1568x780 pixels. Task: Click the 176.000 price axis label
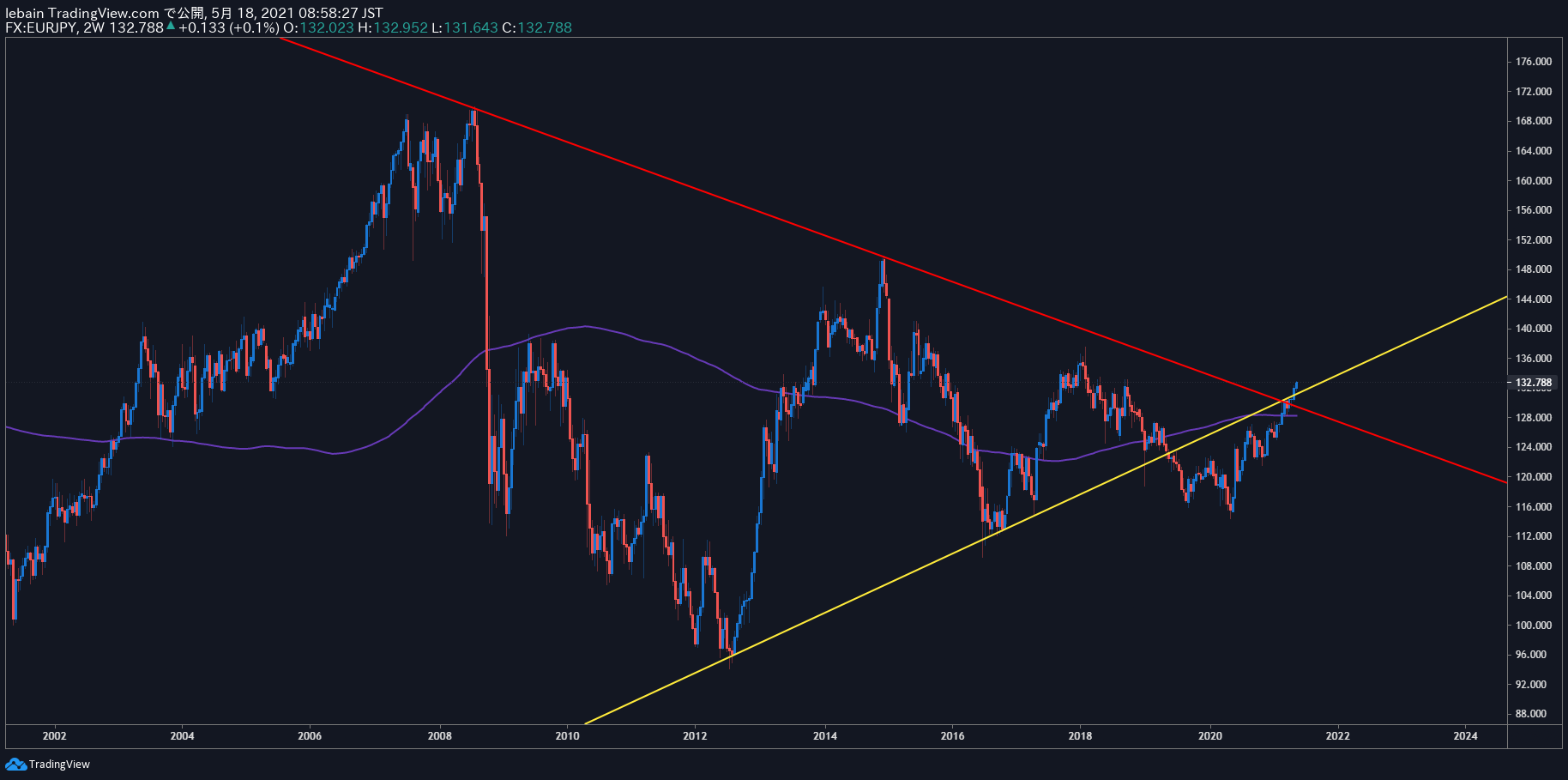[1534, 62]
